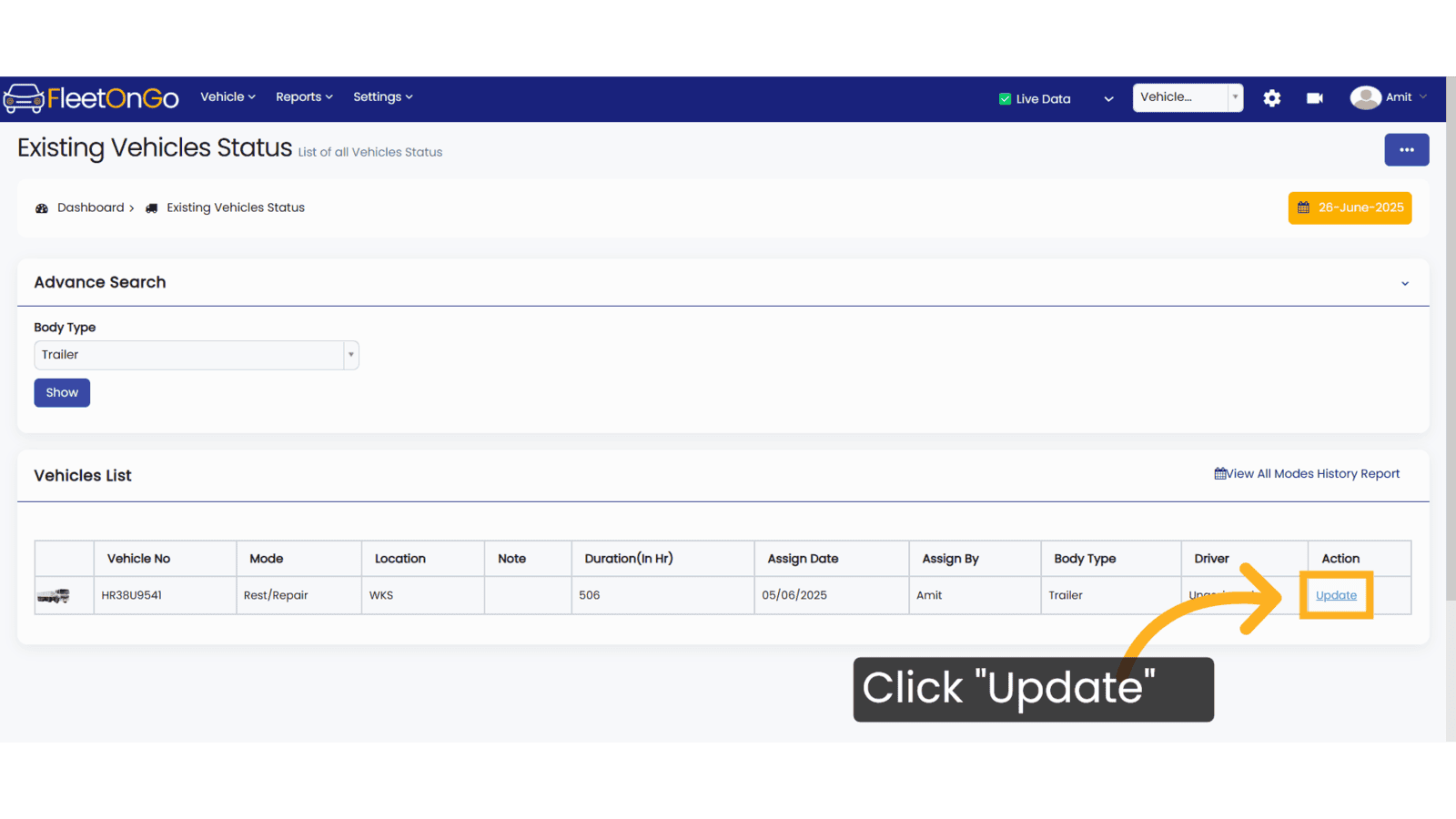Open the Vehicle... search dropdown
The image size is (1456, 819).
click(1188, 97)
